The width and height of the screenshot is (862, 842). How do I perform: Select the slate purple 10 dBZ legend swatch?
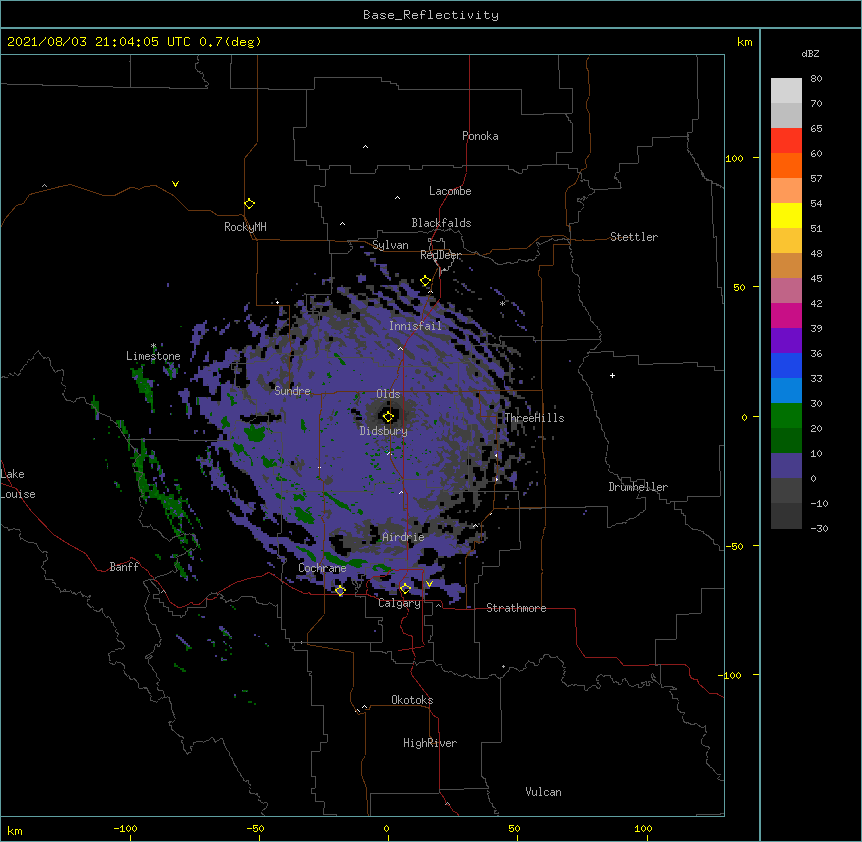click(x=786, y=466)
